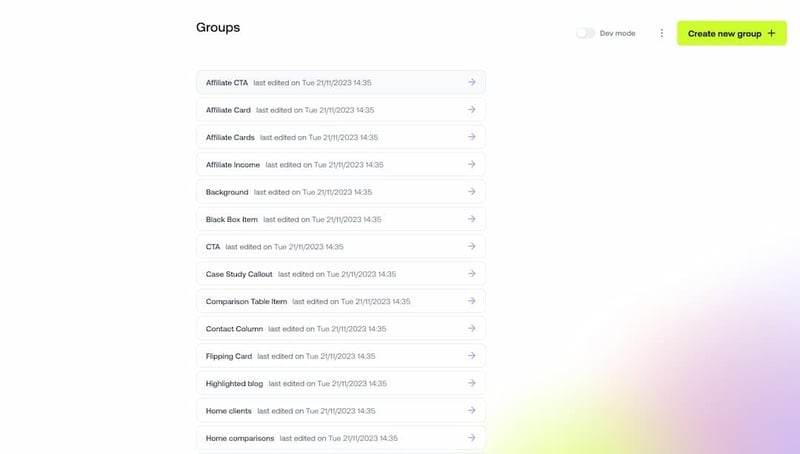Select the Contact Column group name
800x454 pixels.
point(233,329)
